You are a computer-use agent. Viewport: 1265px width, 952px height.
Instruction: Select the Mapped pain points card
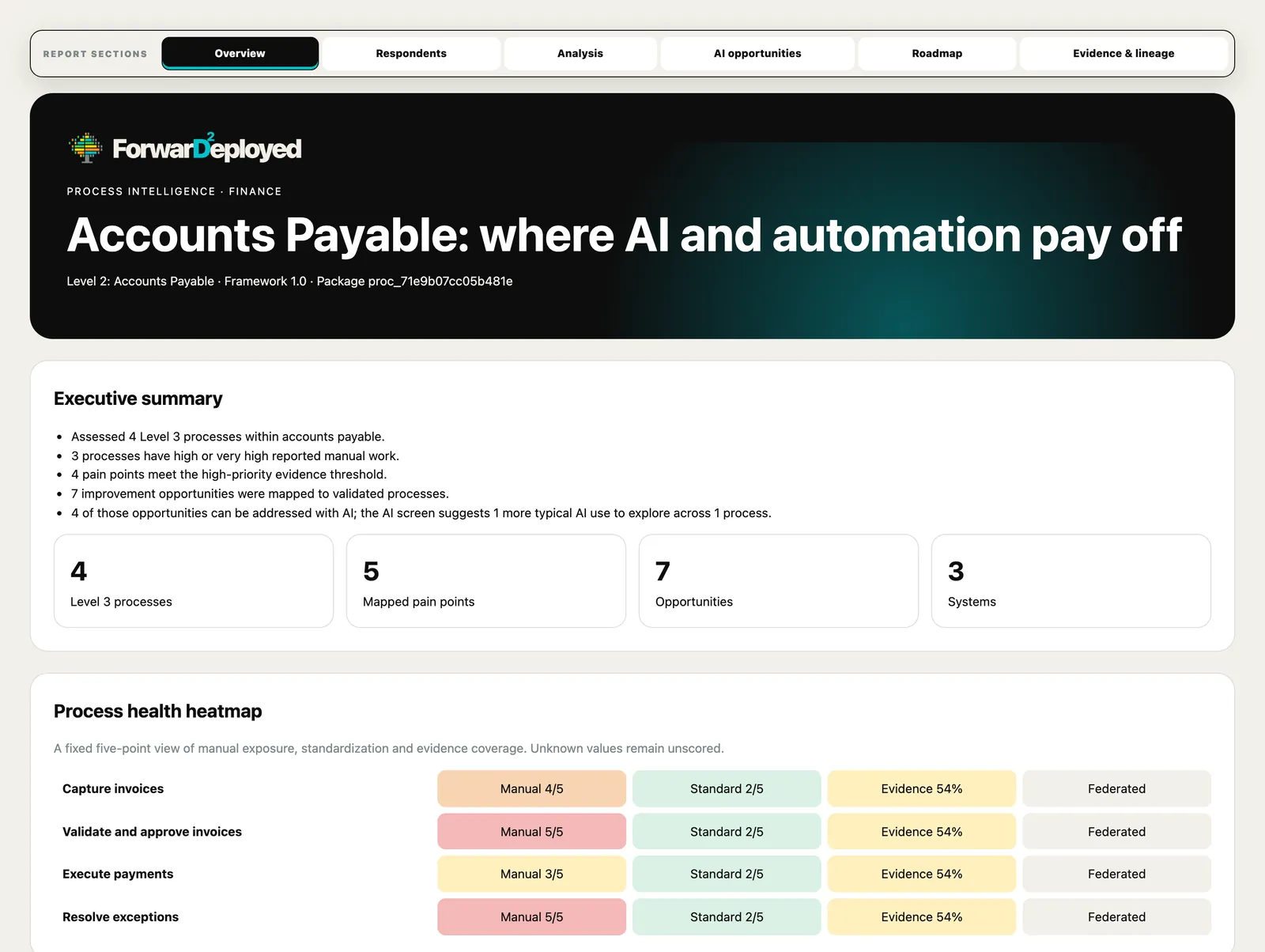click(x=486, y=581)
